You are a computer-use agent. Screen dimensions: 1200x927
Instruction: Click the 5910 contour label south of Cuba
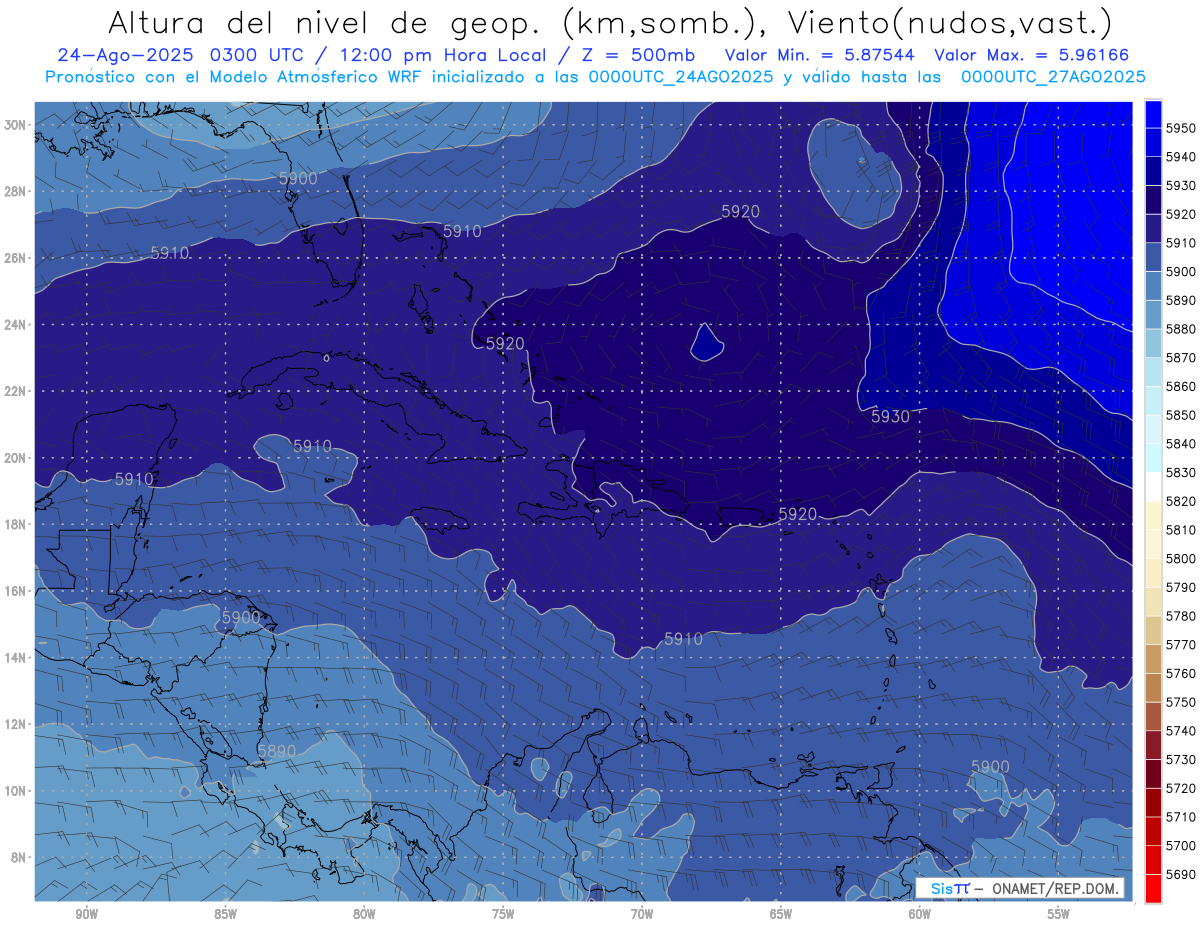pyautogui.click(x=312, y=446)
